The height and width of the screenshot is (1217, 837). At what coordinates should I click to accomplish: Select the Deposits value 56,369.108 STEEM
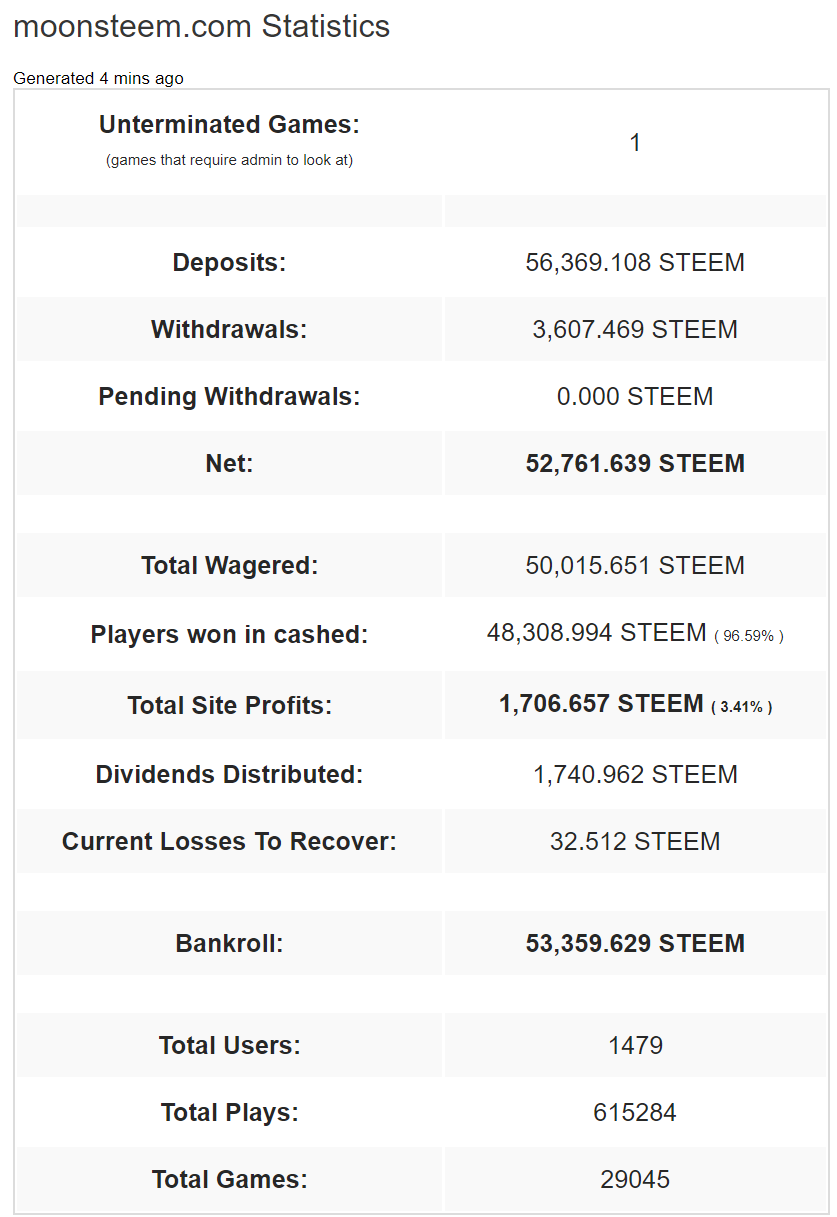(x=635, y=263)
